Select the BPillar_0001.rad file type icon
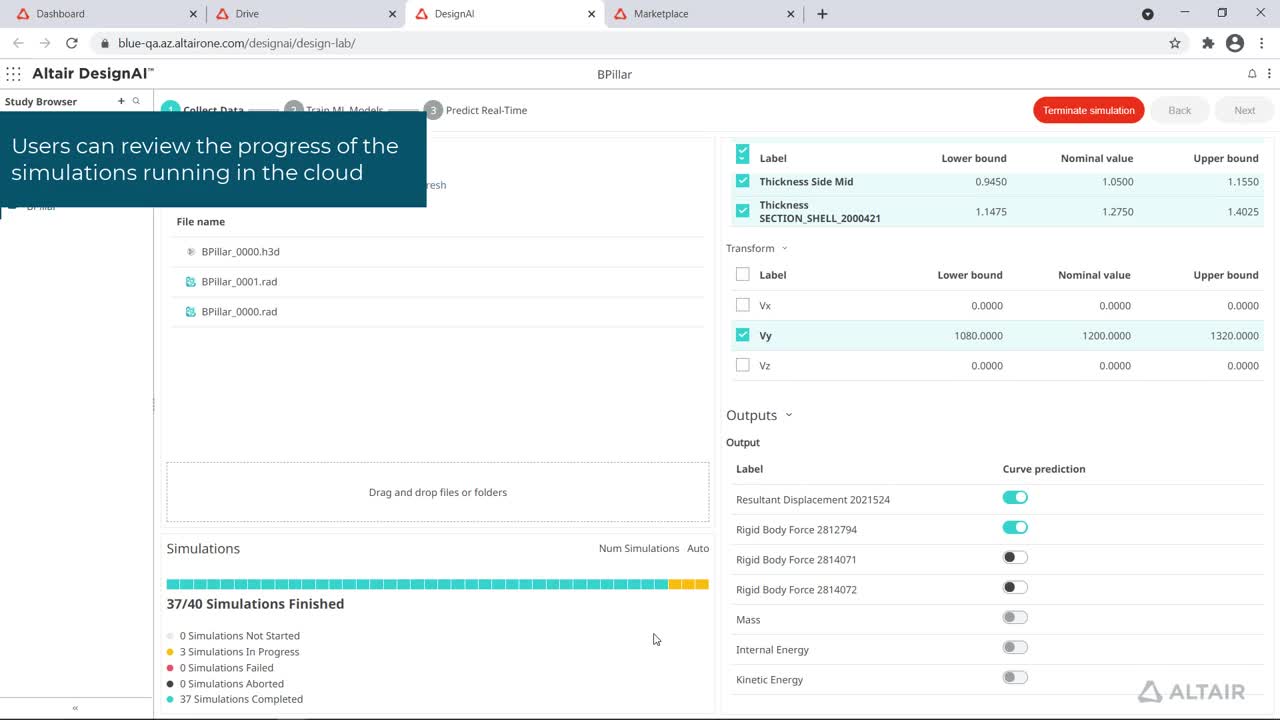The width and height of the screenshot is (1280, 720). 190,282
